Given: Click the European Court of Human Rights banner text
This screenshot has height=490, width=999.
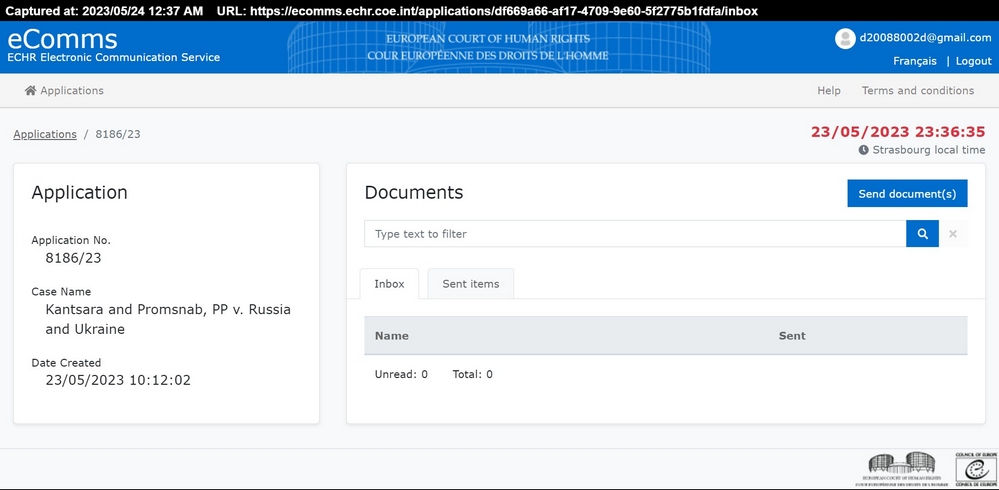Looking at the screenshot, I should pyautogui.click(x=487, y=39).
